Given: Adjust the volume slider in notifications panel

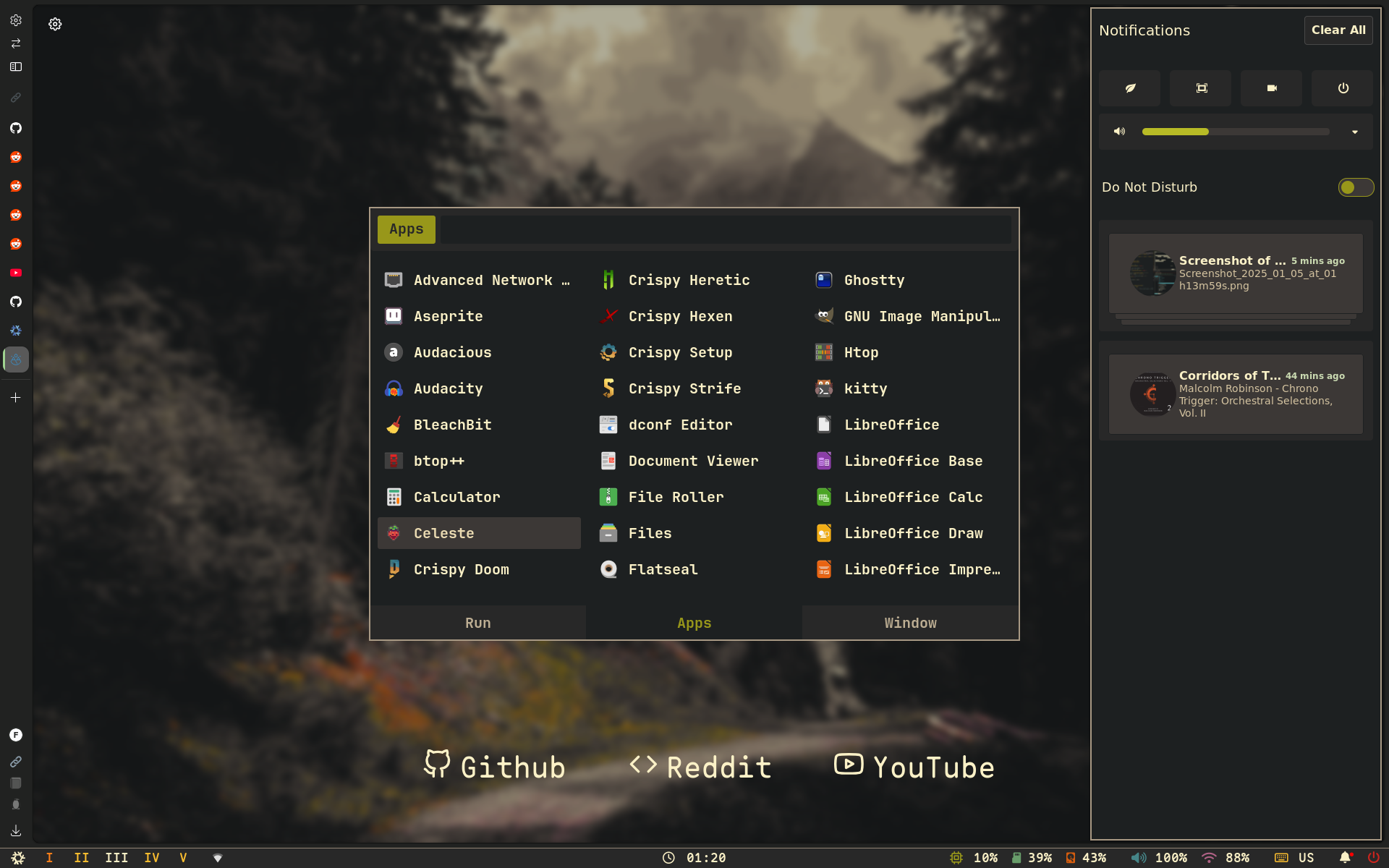Looking at the screenshot, I should tap(1236, 132).
